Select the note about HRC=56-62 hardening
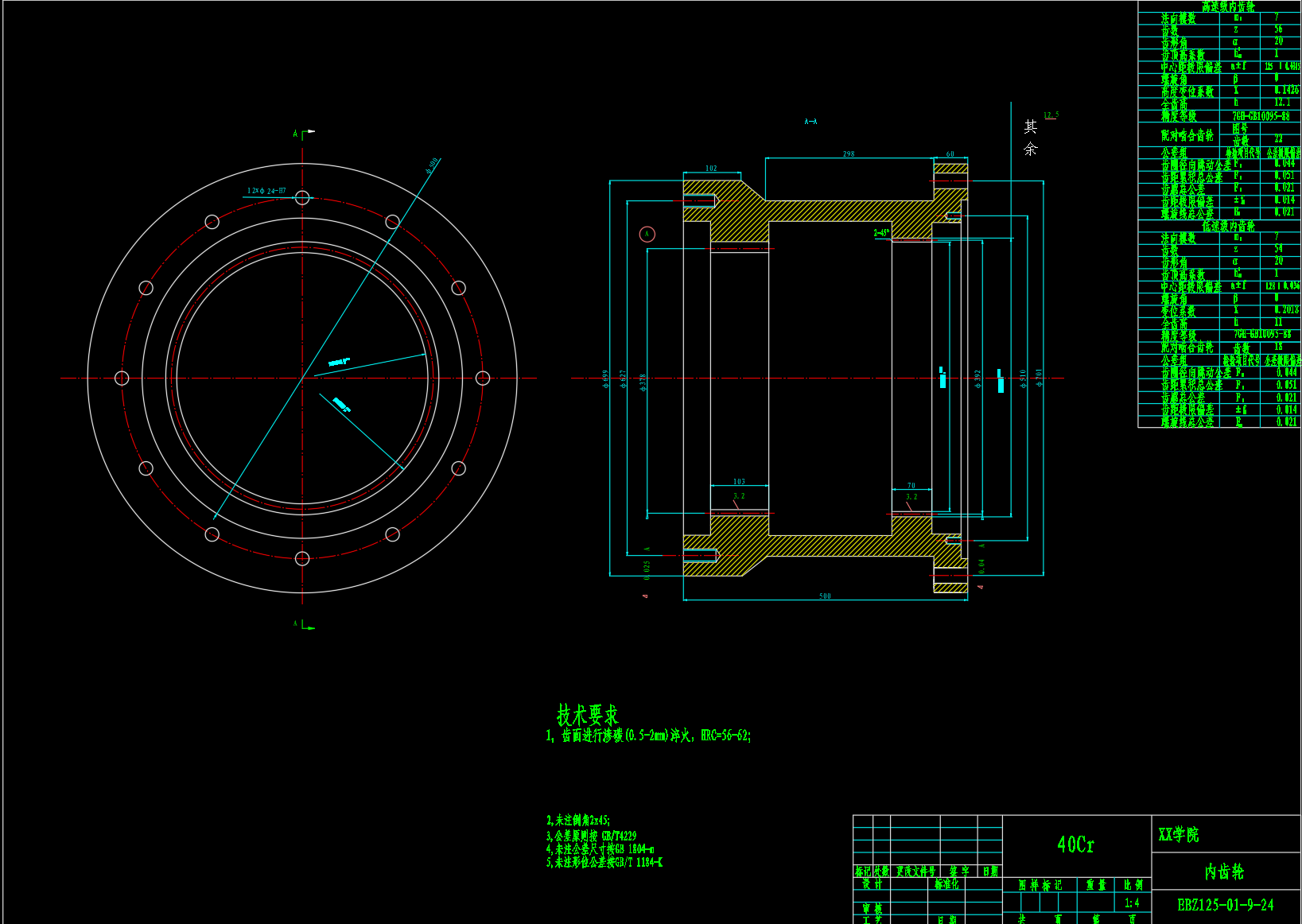This screenshot has width=1302, height=924. [x=648, y=736]
